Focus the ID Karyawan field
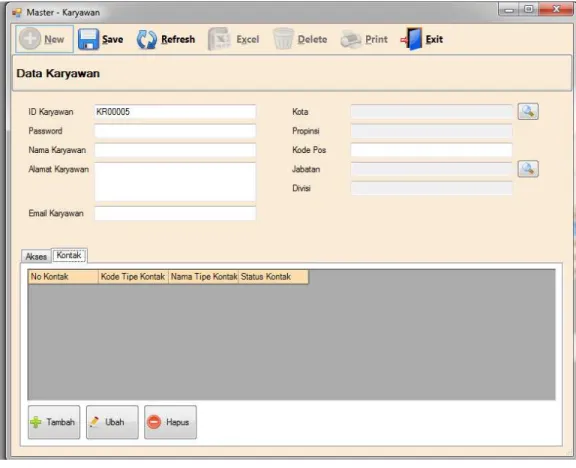Viewport: 576px width, 468px height. tap(175, 112)
